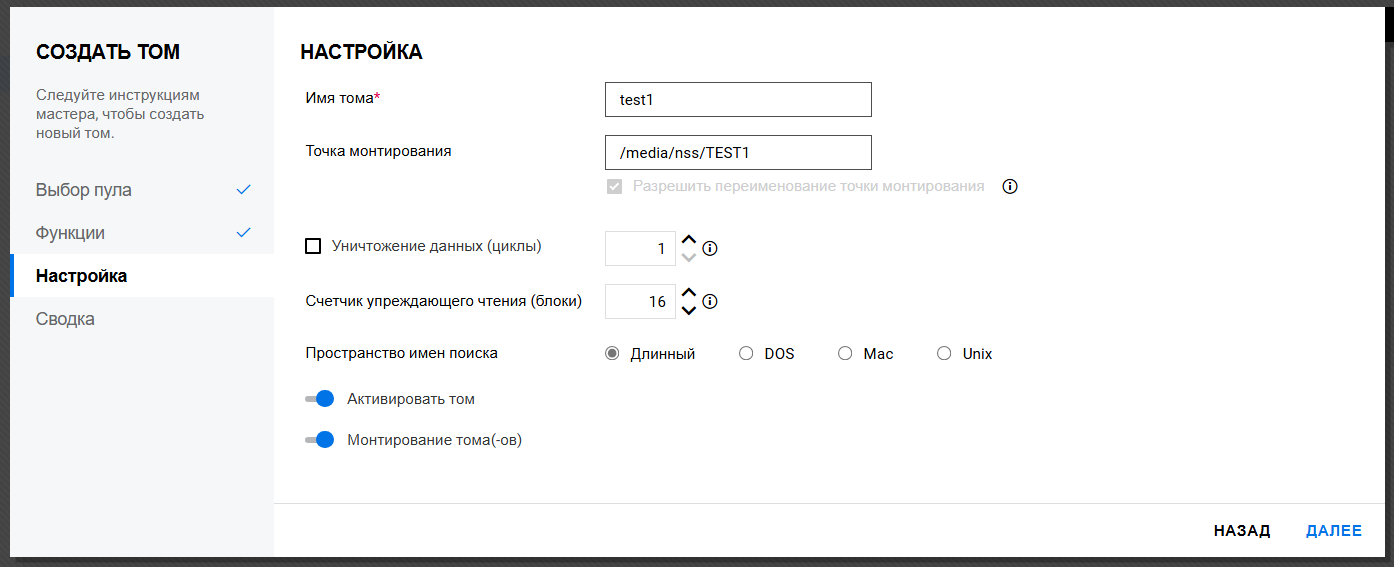Toggle the Активировать том switch
Image resolution: width=1394 pixels, height=567 pixels.
click(320, 399)
